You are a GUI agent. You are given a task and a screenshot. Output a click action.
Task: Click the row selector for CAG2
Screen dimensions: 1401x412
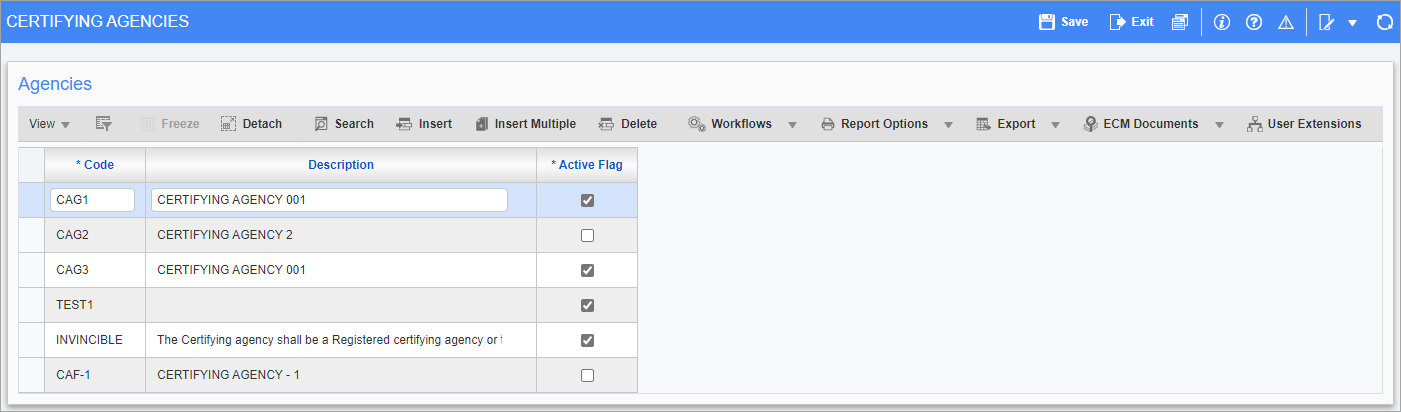click(x=32, y=235)
